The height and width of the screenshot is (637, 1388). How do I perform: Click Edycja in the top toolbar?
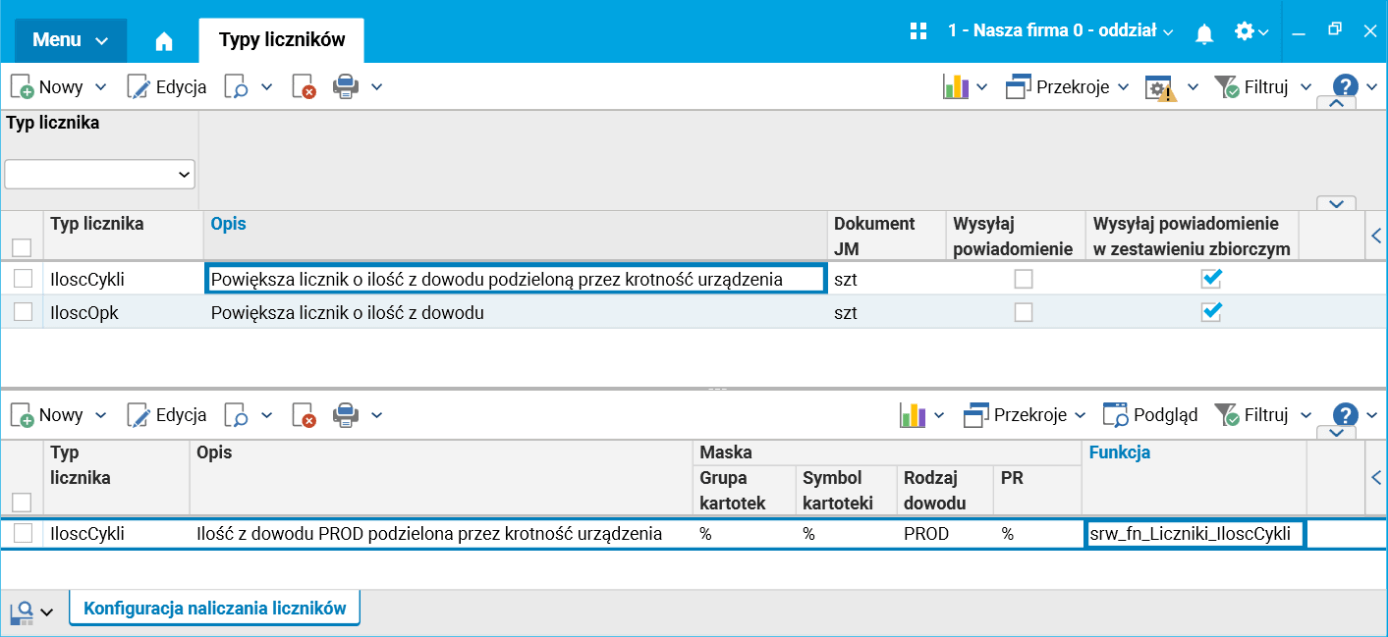pyautogui.click(x=168, y=87)
